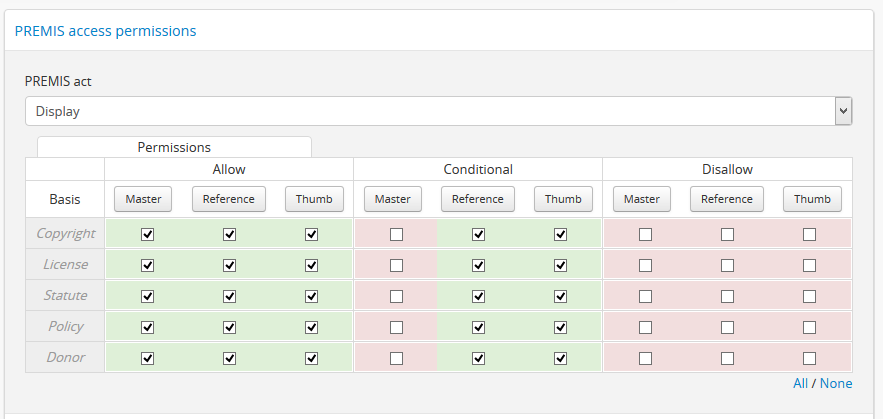The height and width of the screenshot is (419, 883).
Task: Click the All link
Action: pos(800,383)
